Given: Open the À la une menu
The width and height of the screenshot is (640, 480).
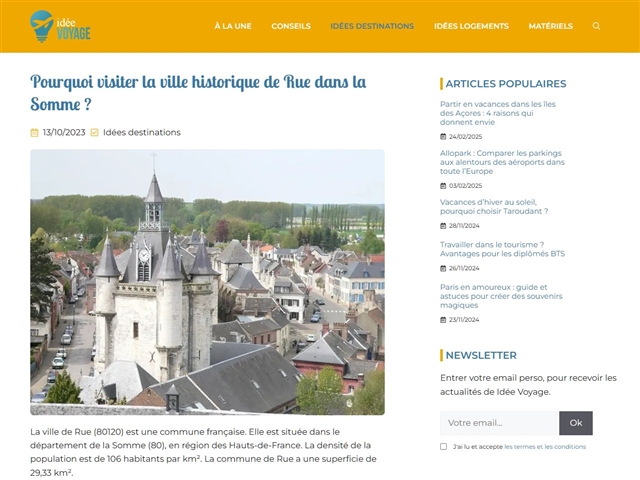Looking at the screenshot, I should click(x=233, y=26).
